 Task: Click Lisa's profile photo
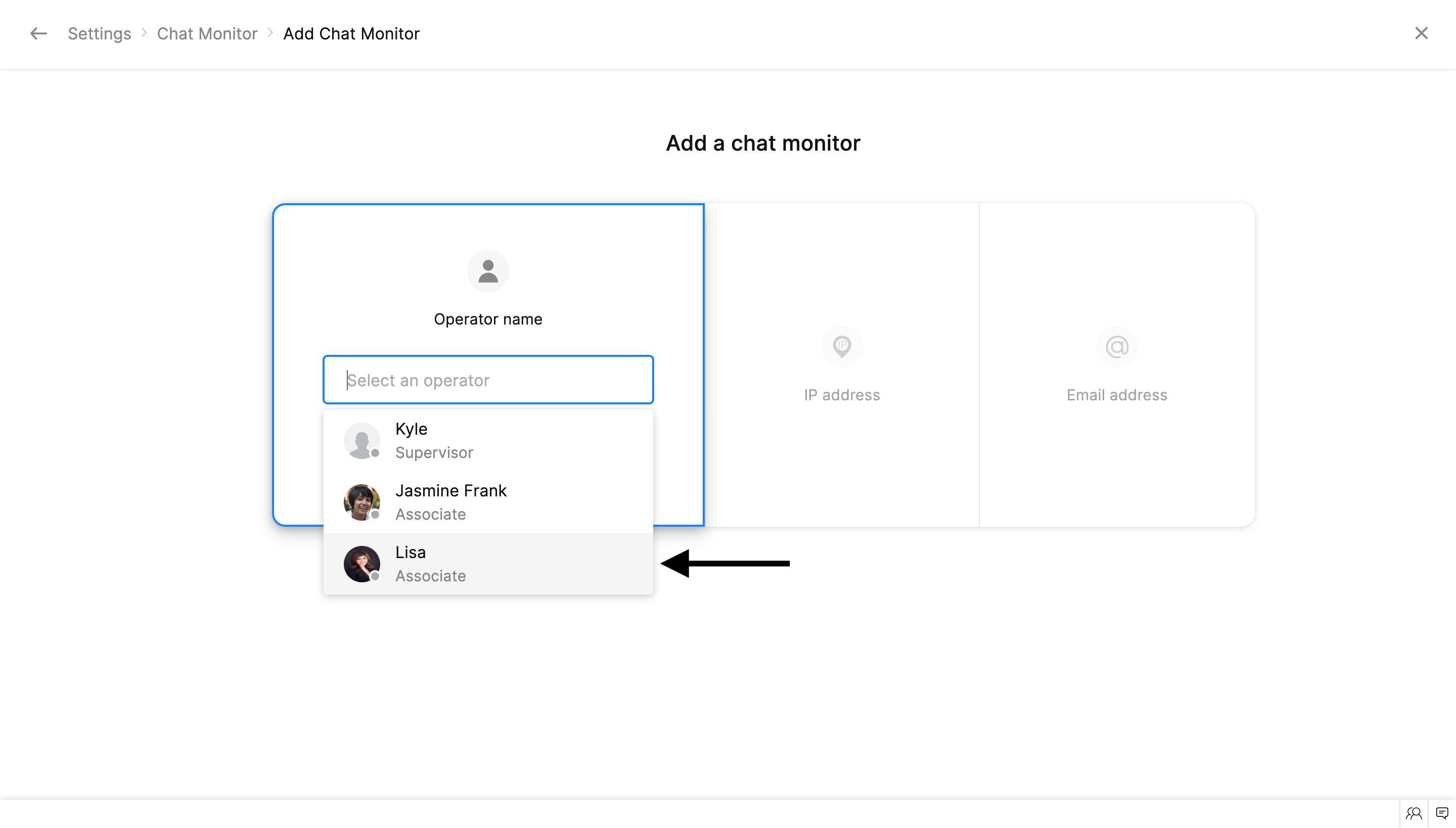click(x=361, y=564)
